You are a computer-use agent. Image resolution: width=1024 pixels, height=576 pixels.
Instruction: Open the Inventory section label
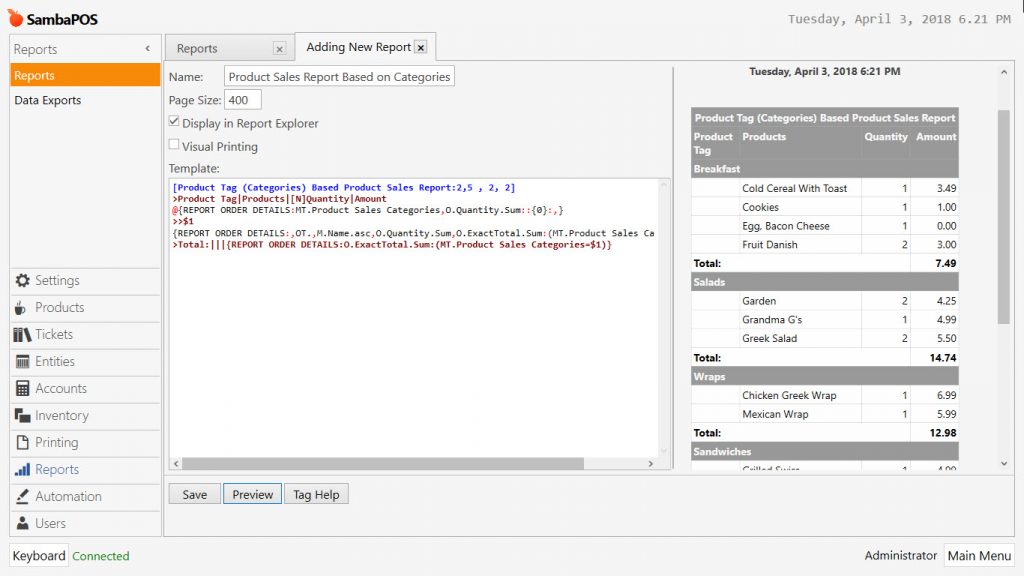pyautogui.click(x=62, y=415)
